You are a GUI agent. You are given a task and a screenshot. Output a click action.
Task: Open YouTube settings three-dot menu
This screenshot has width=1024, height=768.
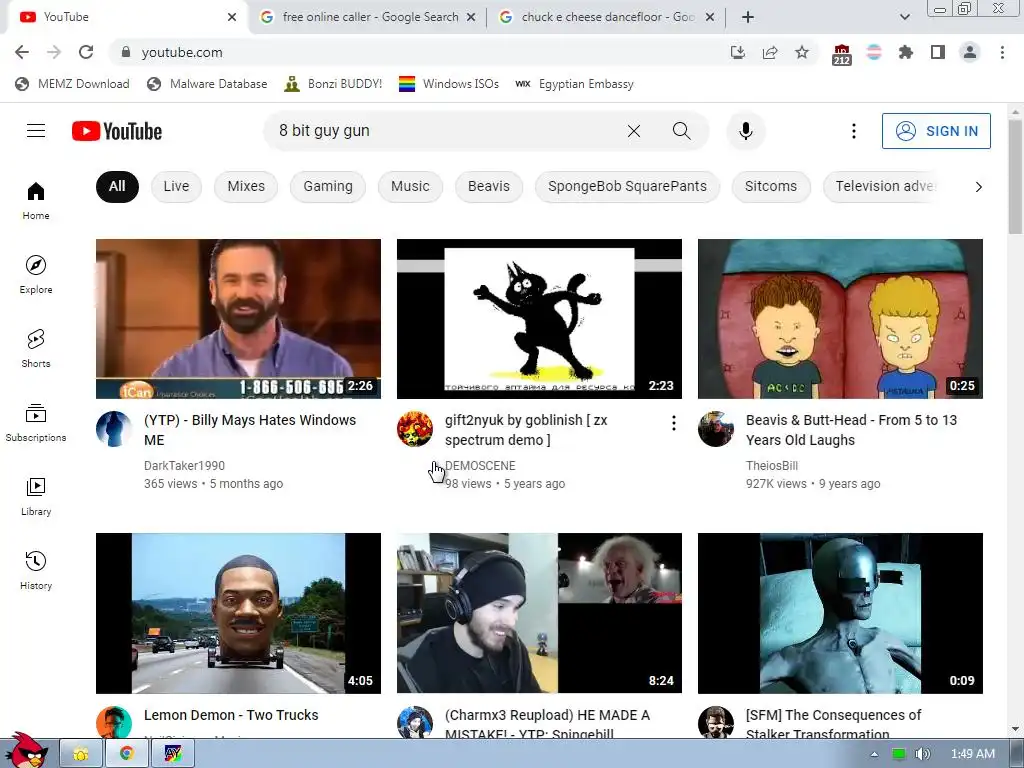[x=853, y=131]
